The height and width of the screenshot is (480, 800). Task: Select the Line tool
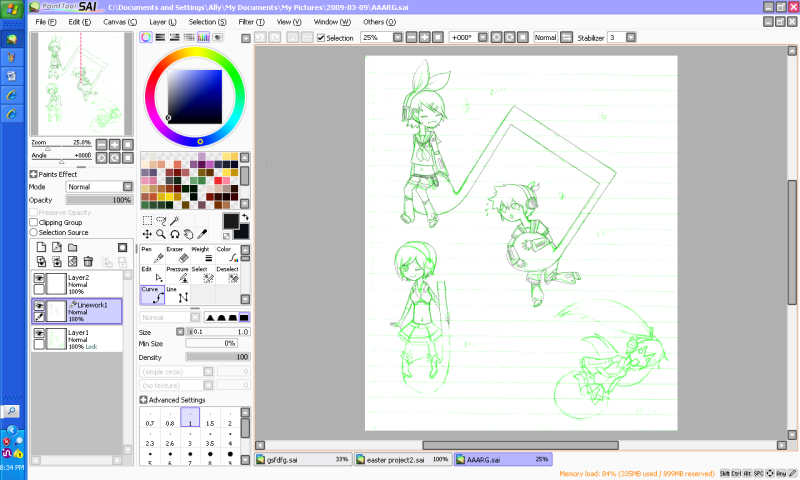click(x=178, y=294)
